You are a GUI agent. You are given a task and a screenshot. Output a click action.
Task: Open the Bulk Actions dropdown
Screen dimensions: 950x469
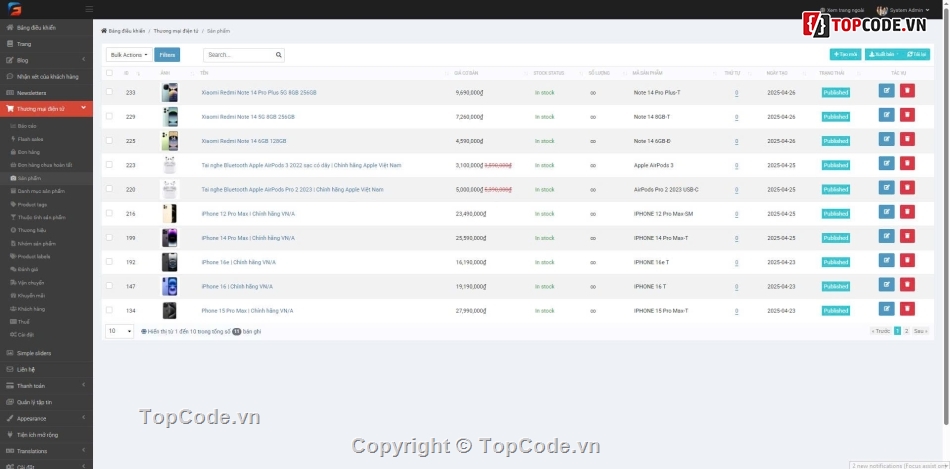point(130,55)
